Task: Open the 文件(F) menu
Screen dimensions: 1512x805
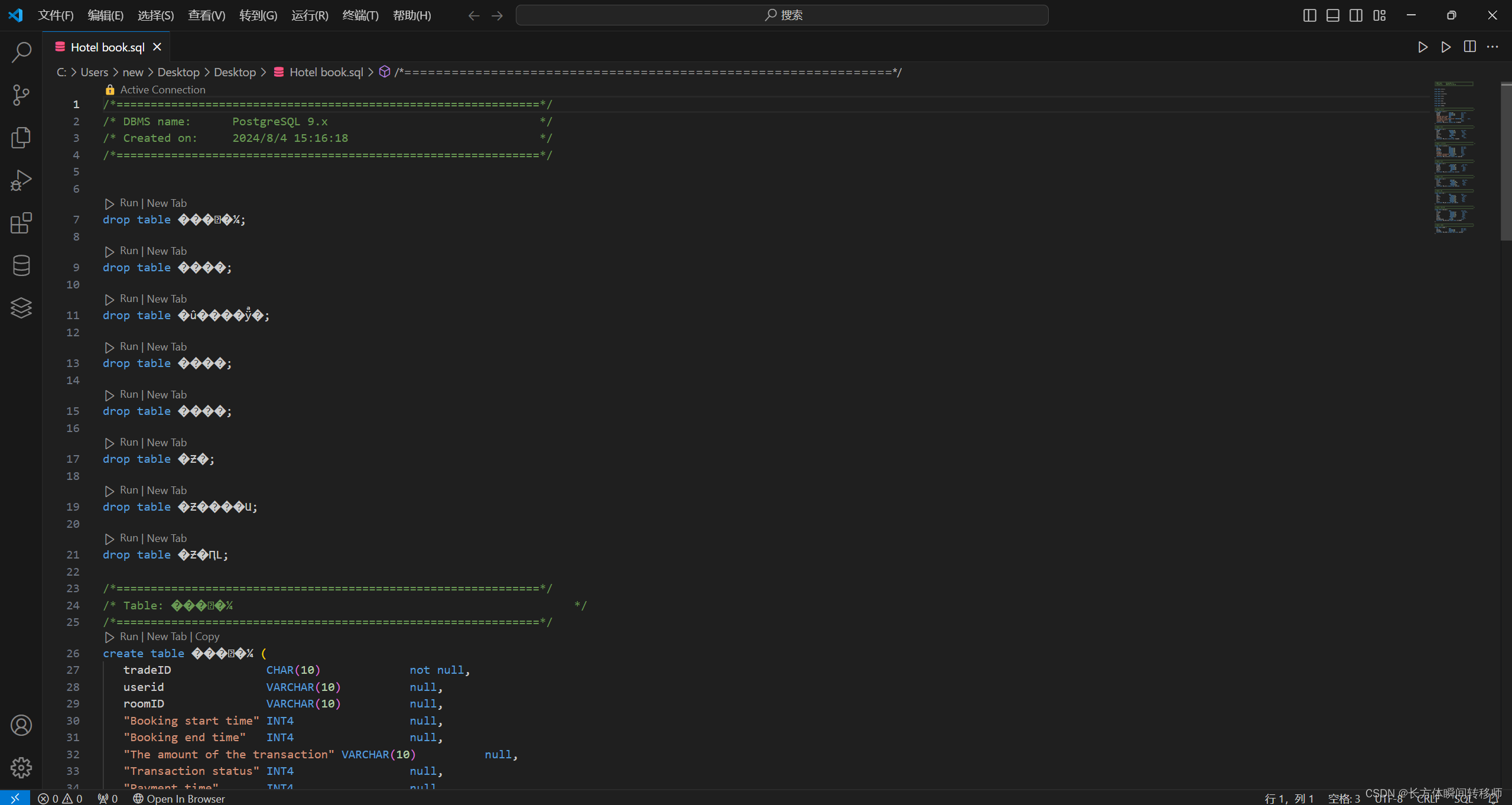Action: [x=56, y=15]
